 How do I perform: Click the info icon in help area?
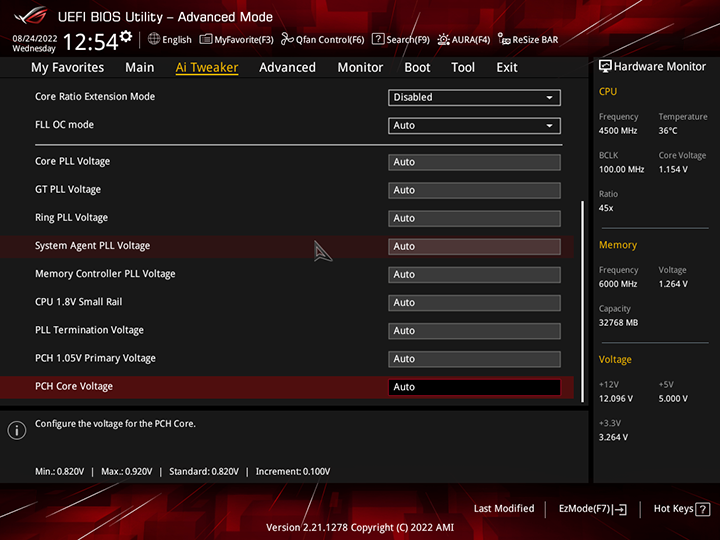coord(16,430)
